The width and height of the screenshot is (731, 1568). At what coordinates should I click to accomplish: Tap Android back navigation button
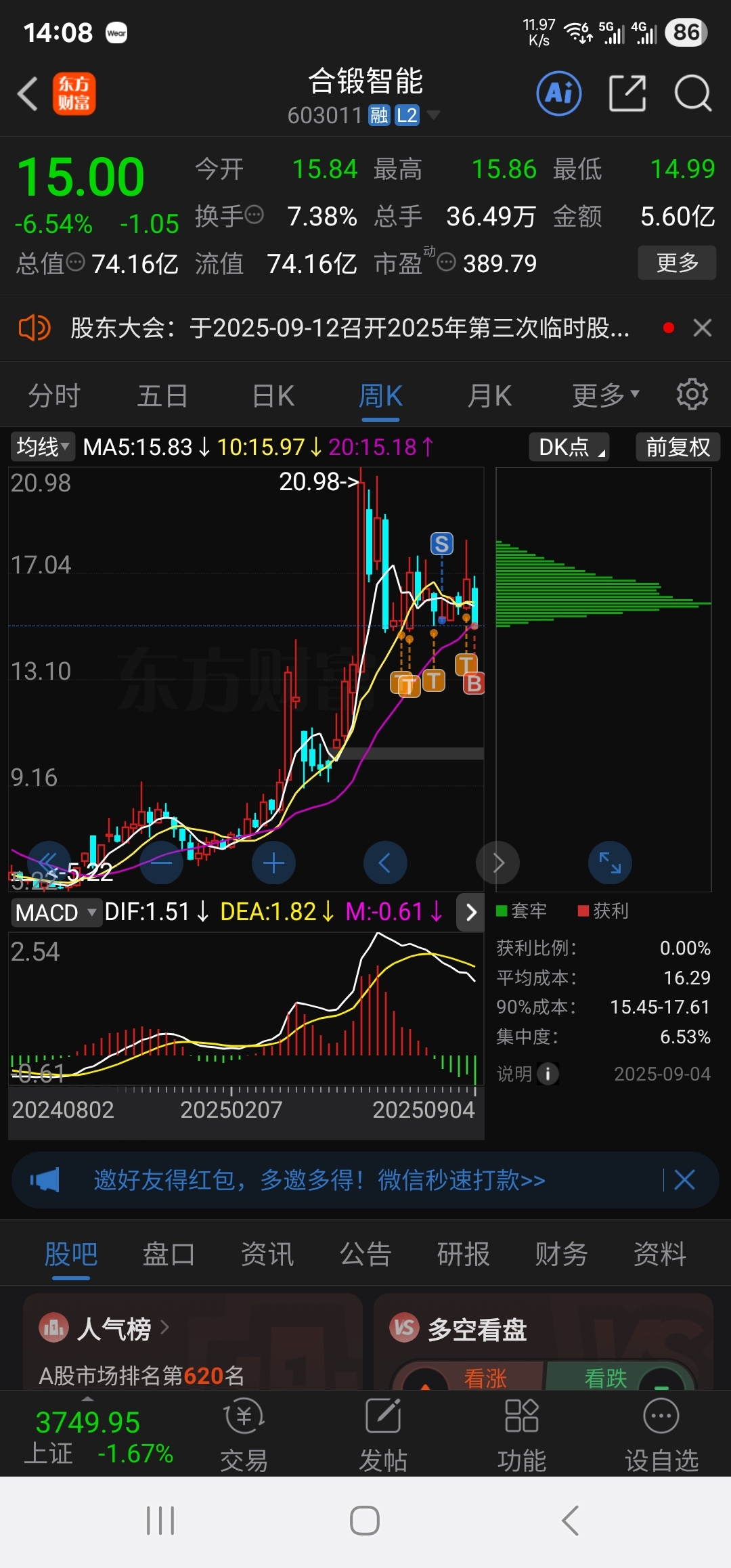(x=570, y=1521)
